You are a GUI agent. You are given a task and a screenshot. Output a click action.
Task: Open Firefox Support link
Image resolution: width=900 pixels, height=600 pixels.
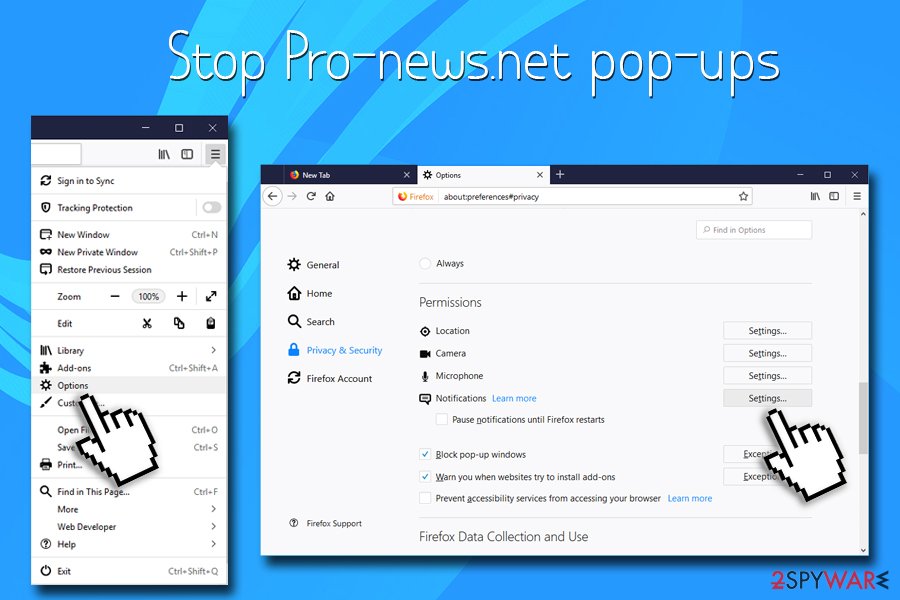click(x=325, y=523)
